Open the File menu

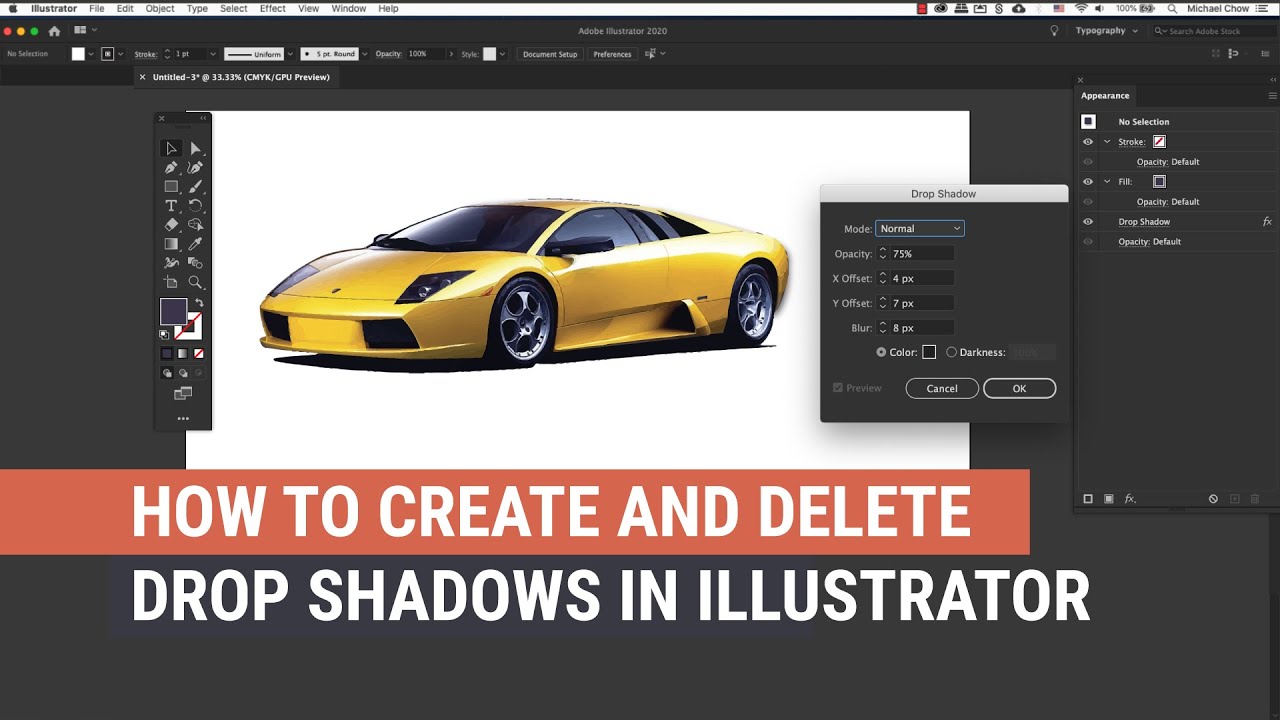click(97, 8)
